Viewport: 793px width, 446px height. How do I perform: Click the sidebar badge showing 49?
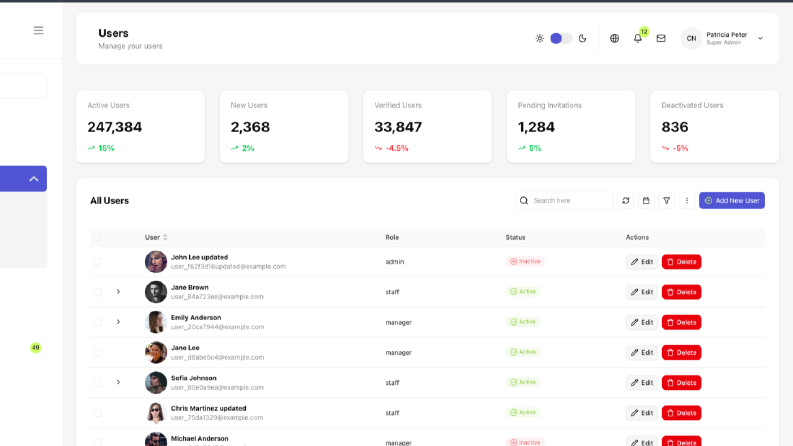point(35,347)
